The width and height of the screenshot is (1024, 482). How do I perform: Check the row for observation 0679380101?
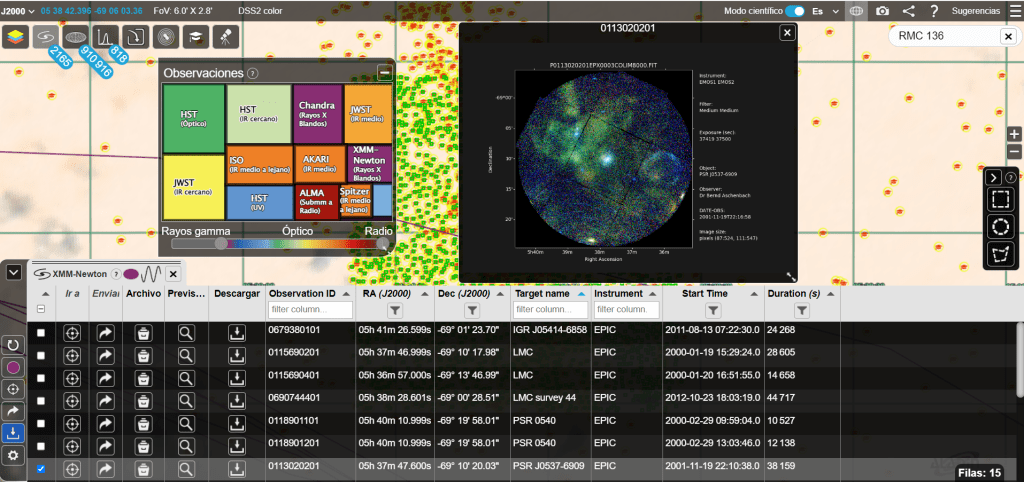[41, 333]
